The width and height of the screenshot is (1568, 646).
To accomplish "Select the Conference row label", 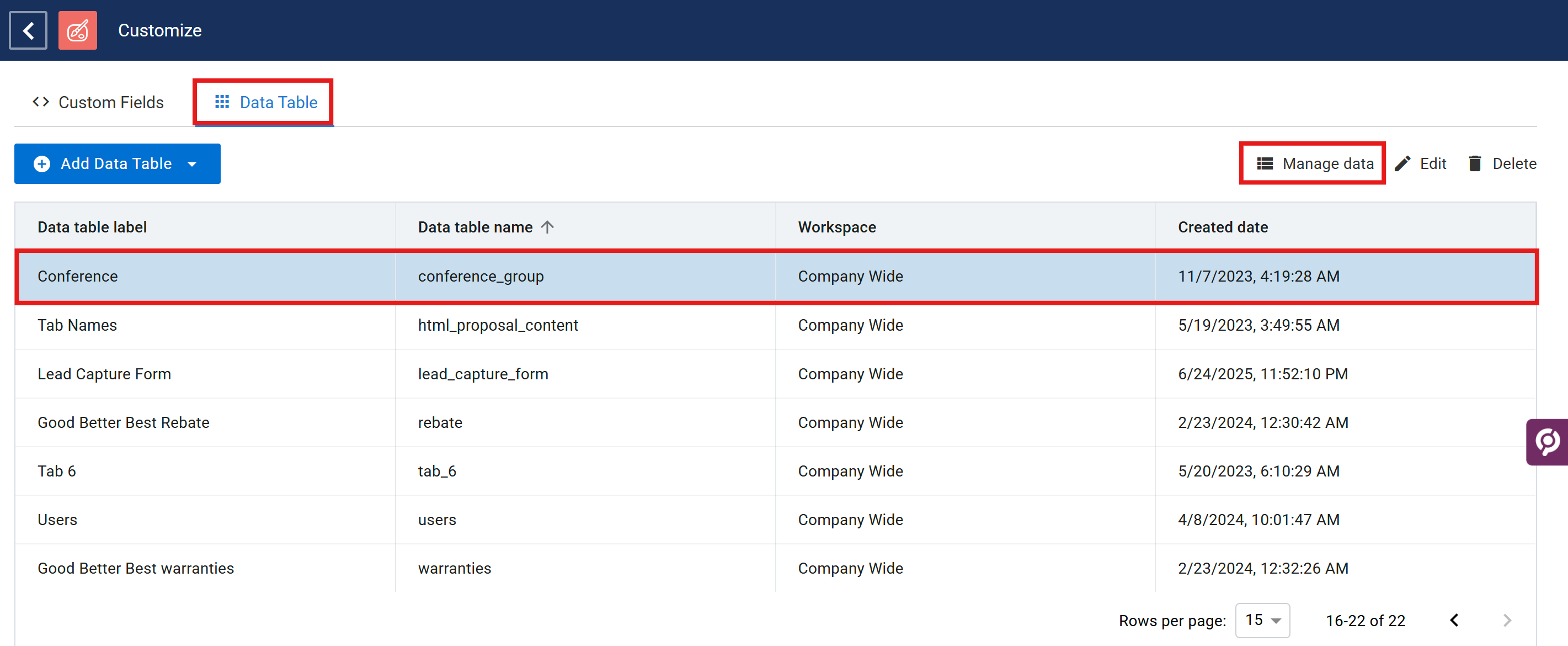I will (78, 276).
